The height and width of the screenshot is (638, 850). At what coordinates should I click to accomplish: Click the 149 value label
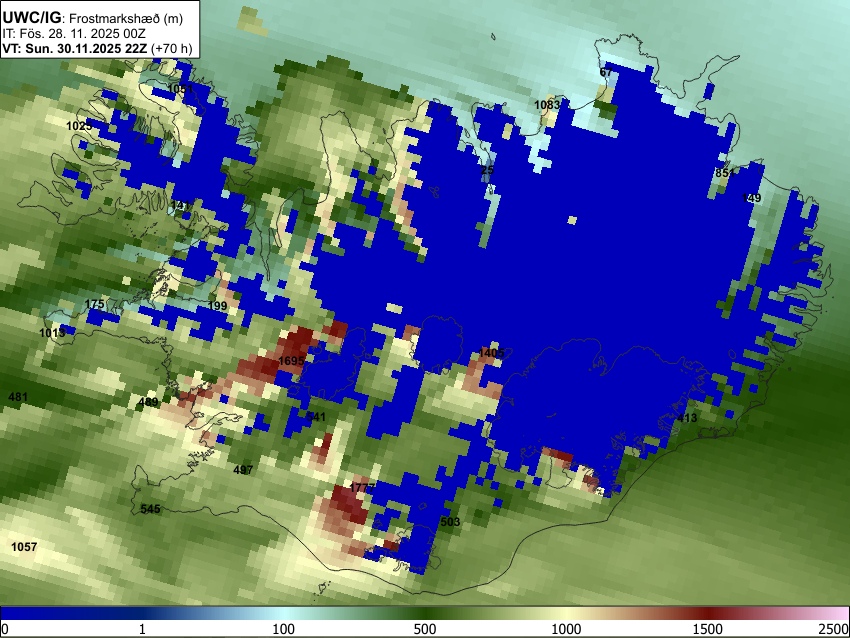point(751,198)
